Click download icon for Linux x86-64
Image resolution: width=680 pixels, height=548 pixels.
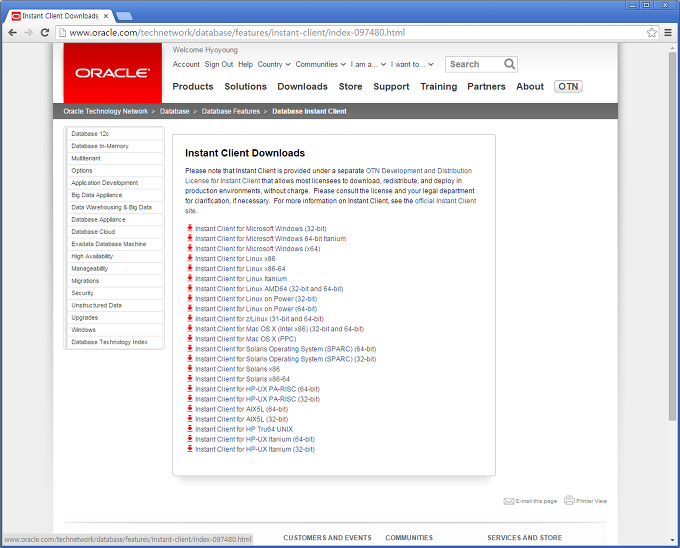(190, 268)
